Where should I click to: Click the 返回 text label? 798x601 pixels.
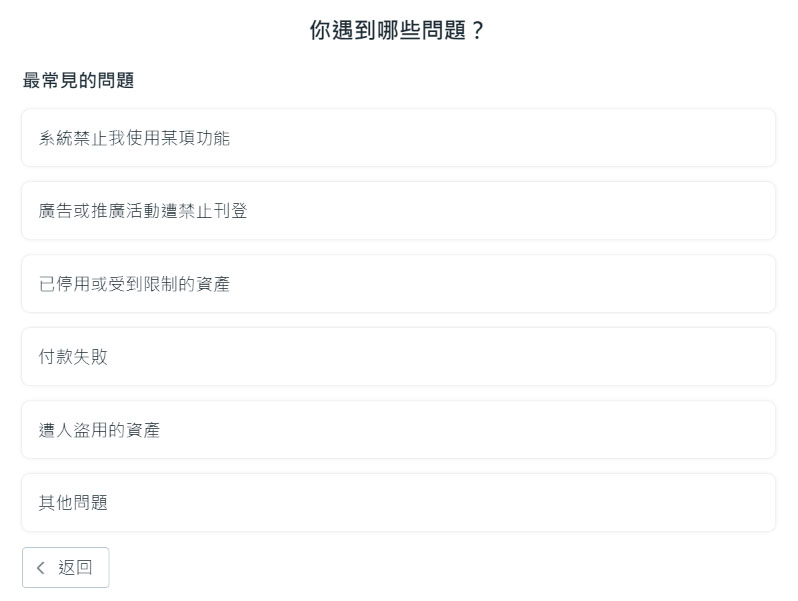75,567
